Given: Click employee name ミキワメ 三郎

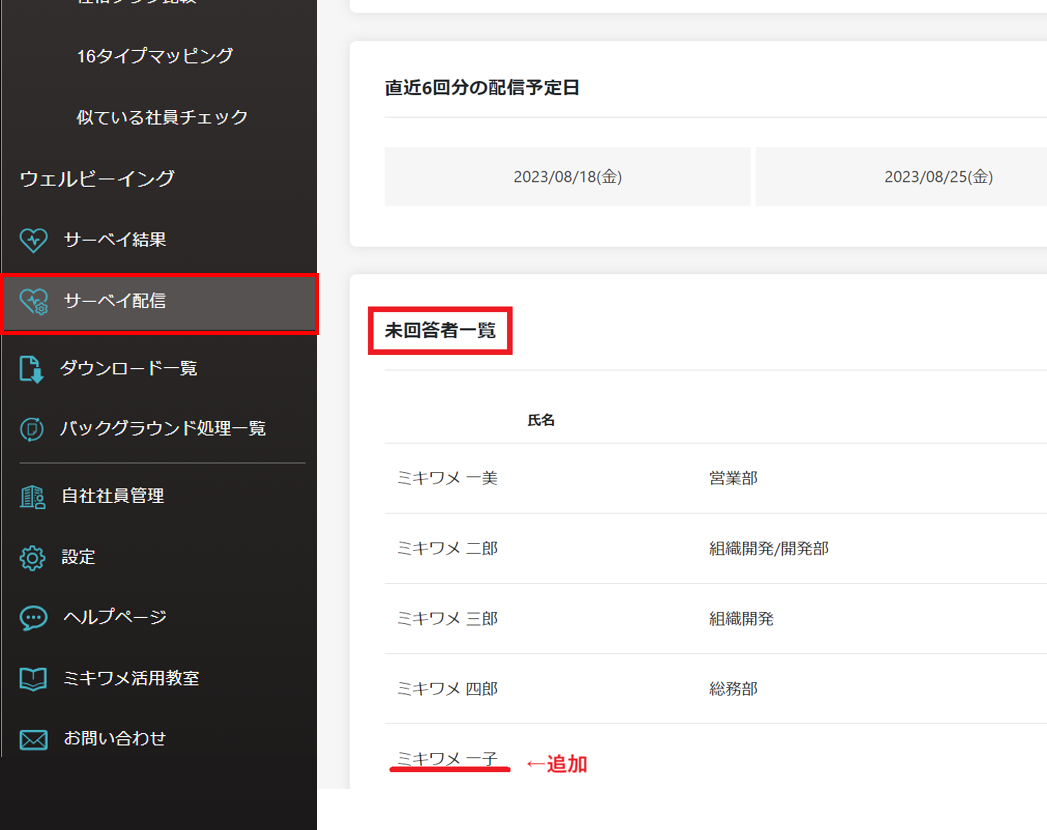Looking at the screenshot, I should (x=447, y=619).
